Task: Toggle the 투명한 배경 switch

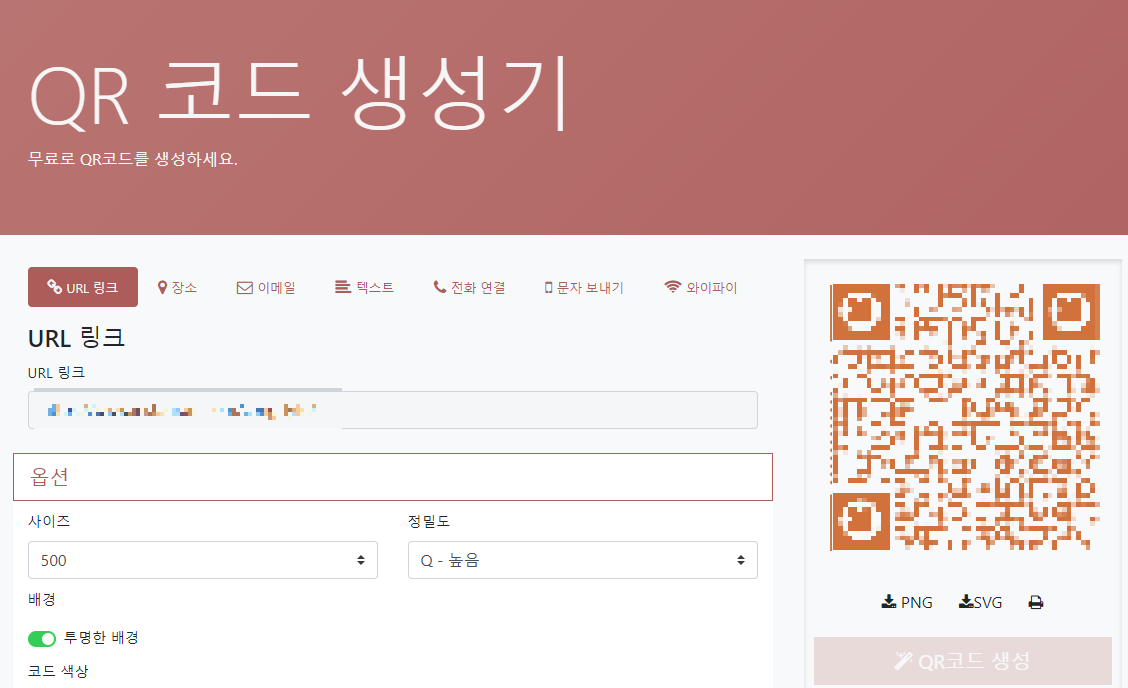Action: [42, 638]
